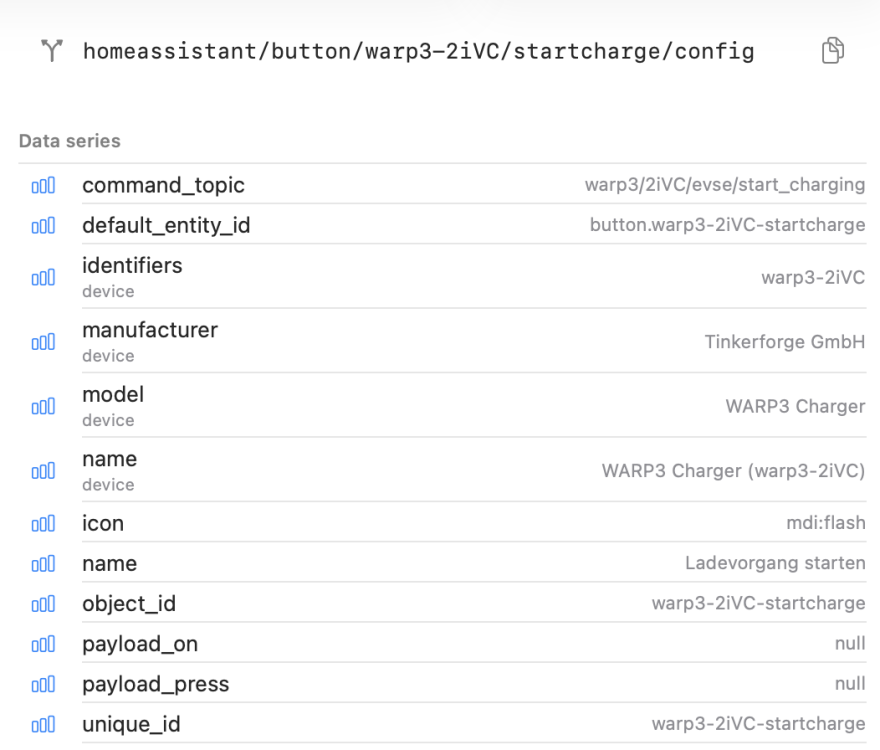Copy the topic path using the copy icon
The height and width of the screenshot is (750, 880).
click(x=833, y=51)
